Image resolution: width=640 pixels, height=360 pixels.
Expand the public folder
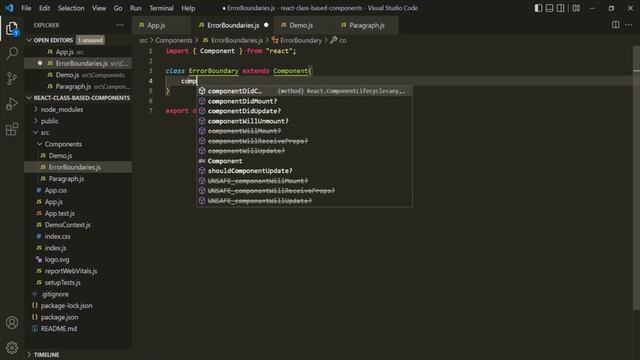coord(78,121)
